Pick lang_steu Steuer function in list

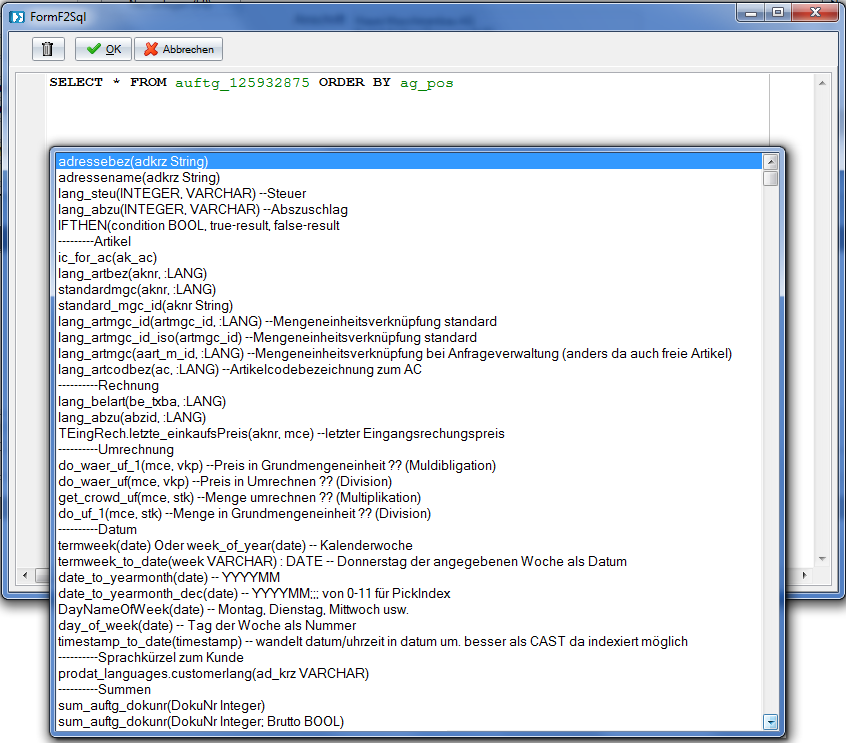[x=182, y=193]
